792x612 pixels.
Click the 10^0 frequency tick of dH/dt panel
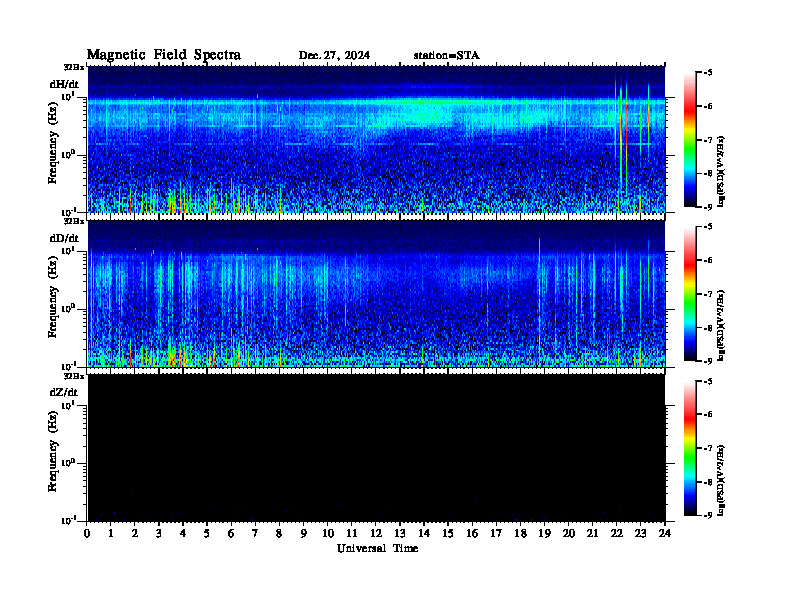pos(68,155)
